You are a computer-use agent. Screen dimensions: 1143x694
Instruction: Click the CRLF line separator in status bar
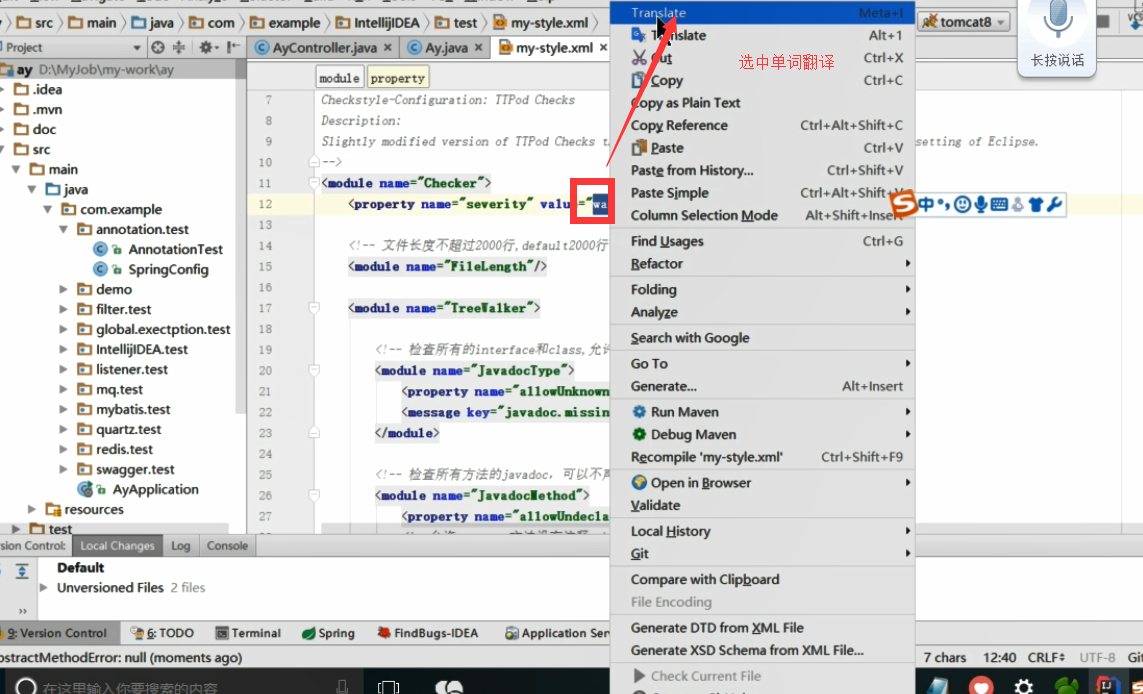[1047, 658]
